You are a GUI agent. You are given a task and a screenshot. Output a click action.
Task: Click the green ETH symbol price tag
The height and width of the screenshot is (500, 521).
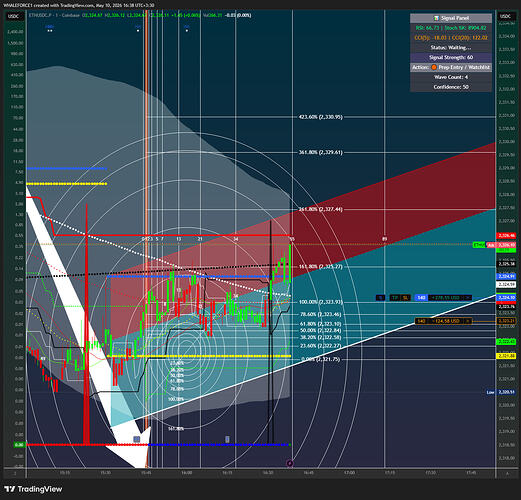479,245
